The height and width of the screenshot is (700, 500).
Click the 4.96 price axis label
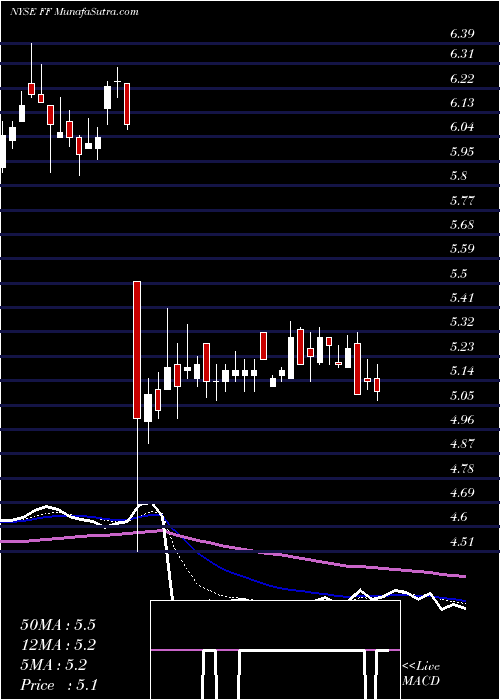(462, 419)
